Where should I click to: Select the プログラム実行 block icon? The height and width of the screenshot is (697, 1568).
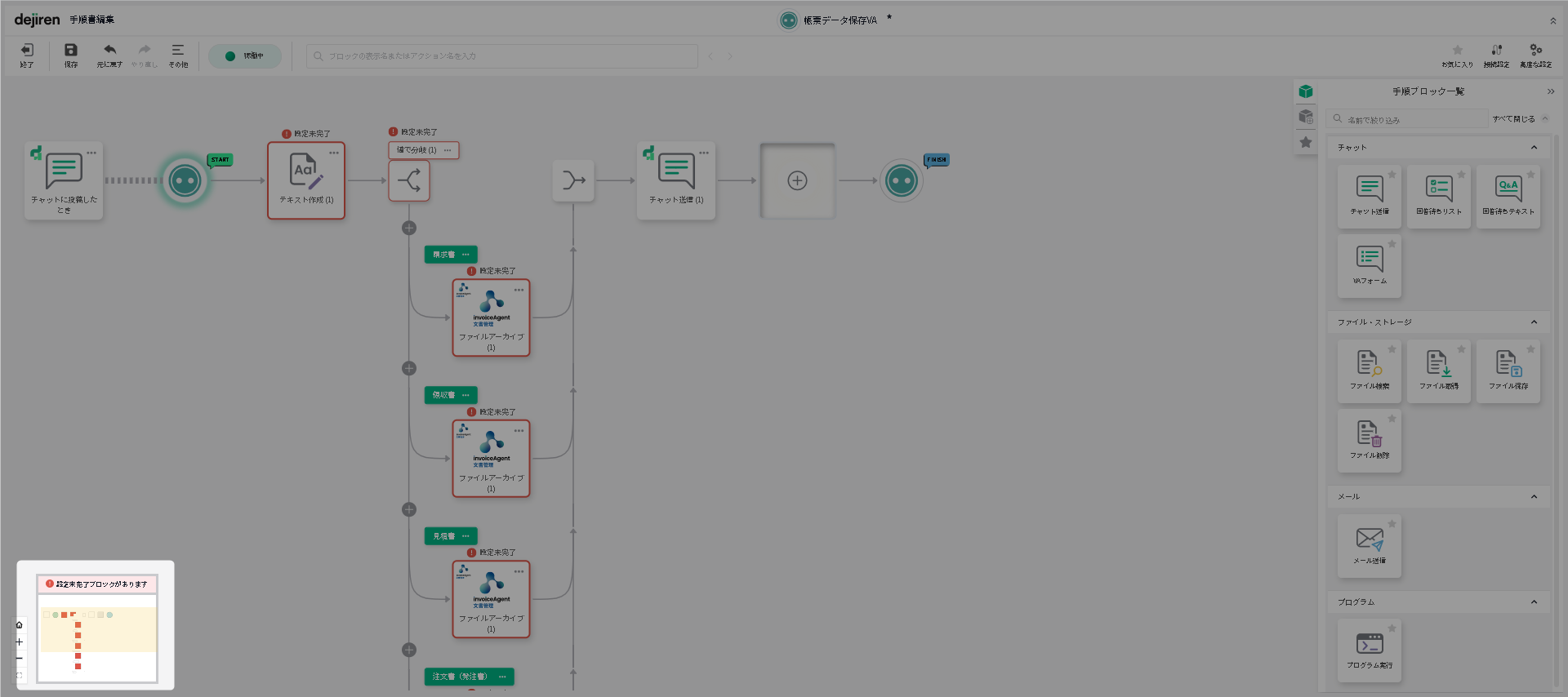click(x=1369, y=643)
